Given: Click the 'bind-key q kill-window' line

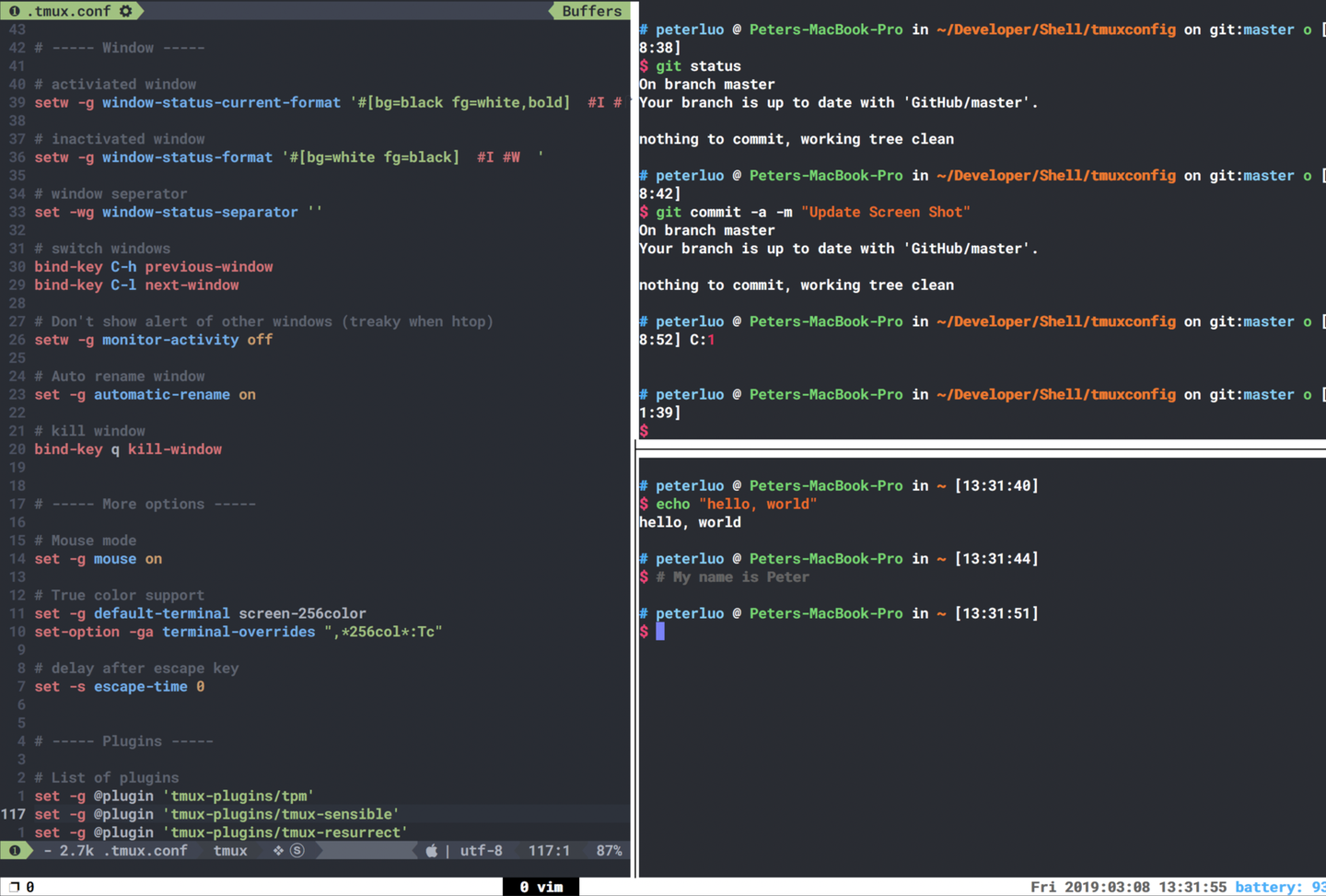Looking at the screenshot, I should click(x=128, y=449).
